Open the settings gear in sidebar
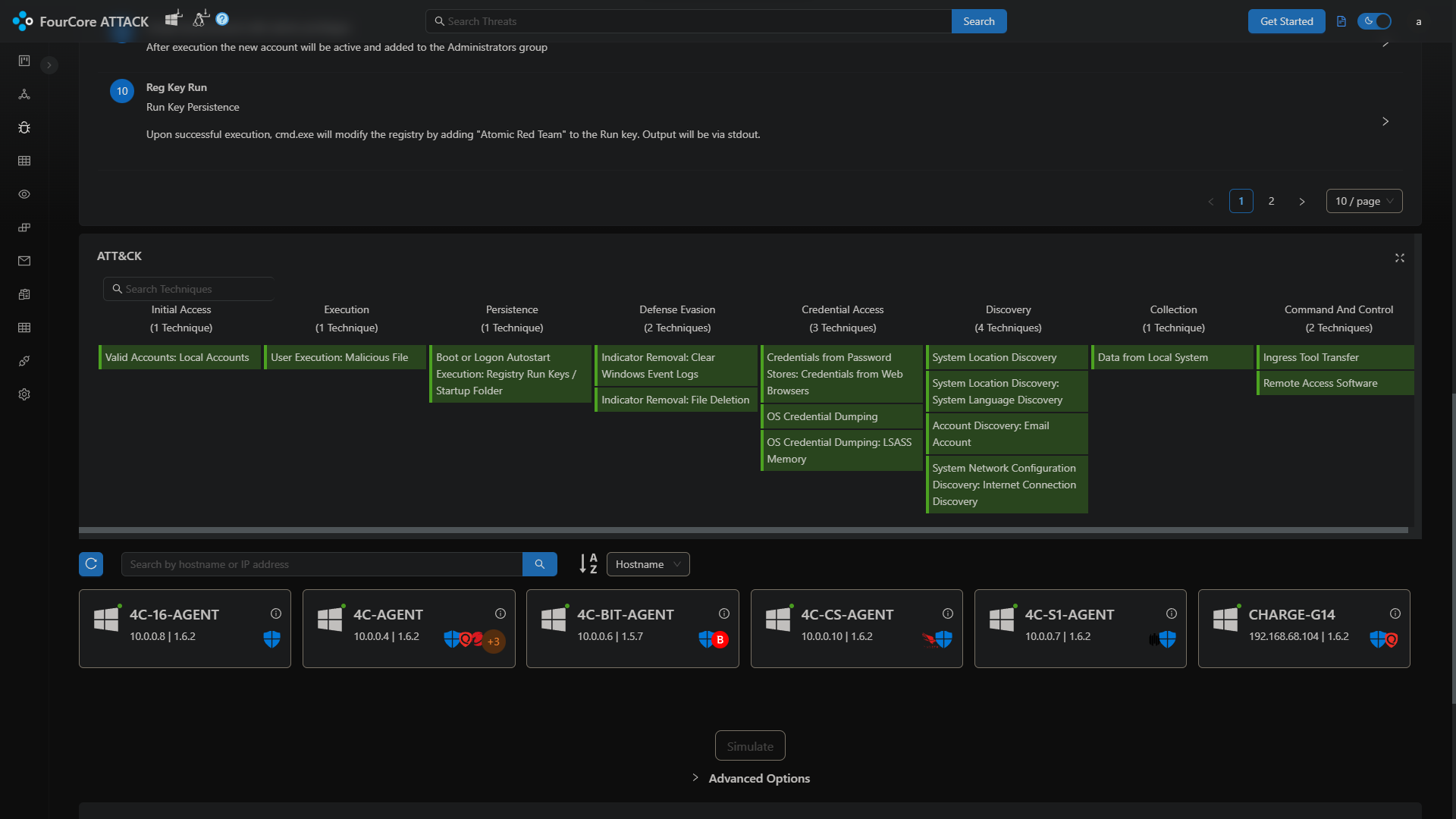Image resolution: width=1456 pixels, height=819 pixels. (24, 394)
